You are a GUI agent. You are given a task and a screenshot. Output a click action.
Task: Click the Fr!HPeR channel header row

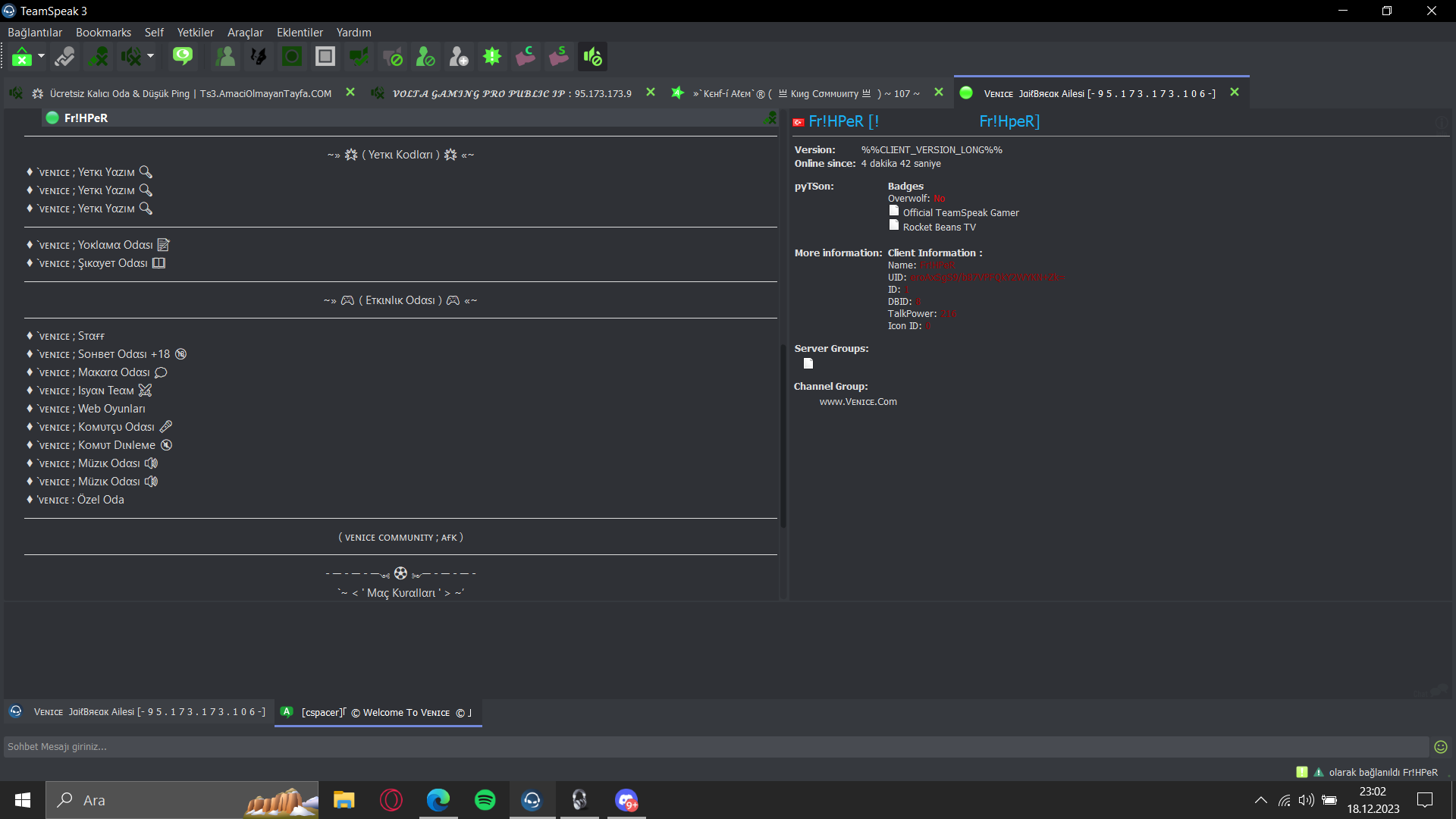click(x=409, y=118)
